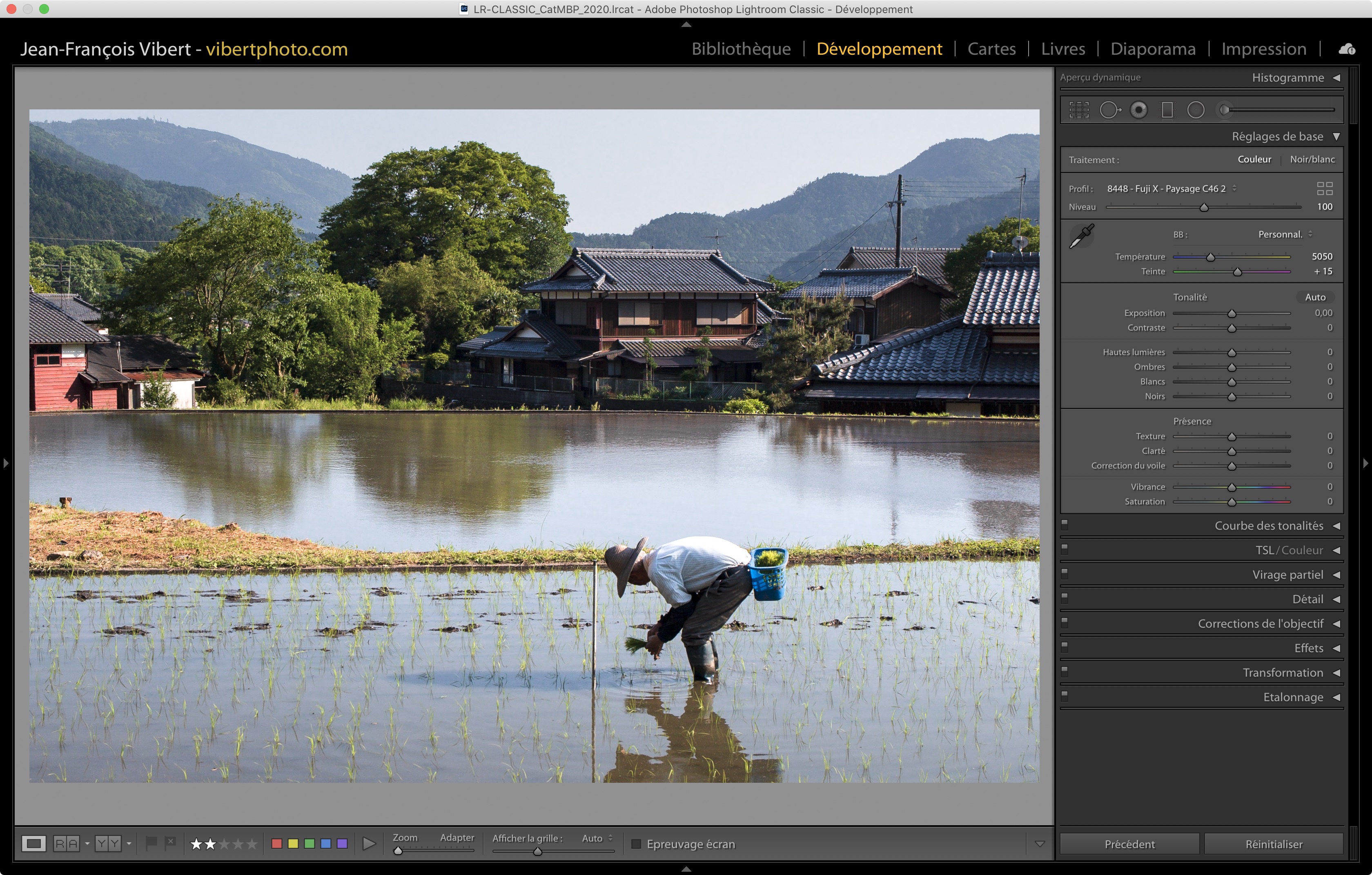1372x875 pixels.
Task: Select the Crop overlay tool
Action: tap(1078, 110)
